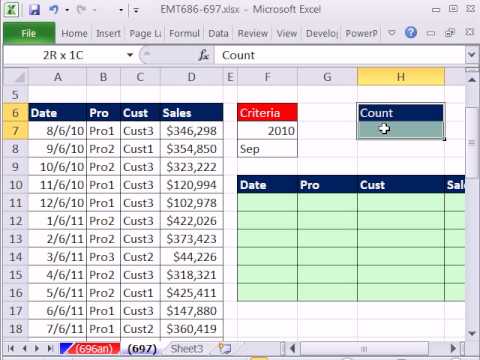Click the formula bar showing Count
The height and width of the screenshot is (360, 480).
coord(340,55)
